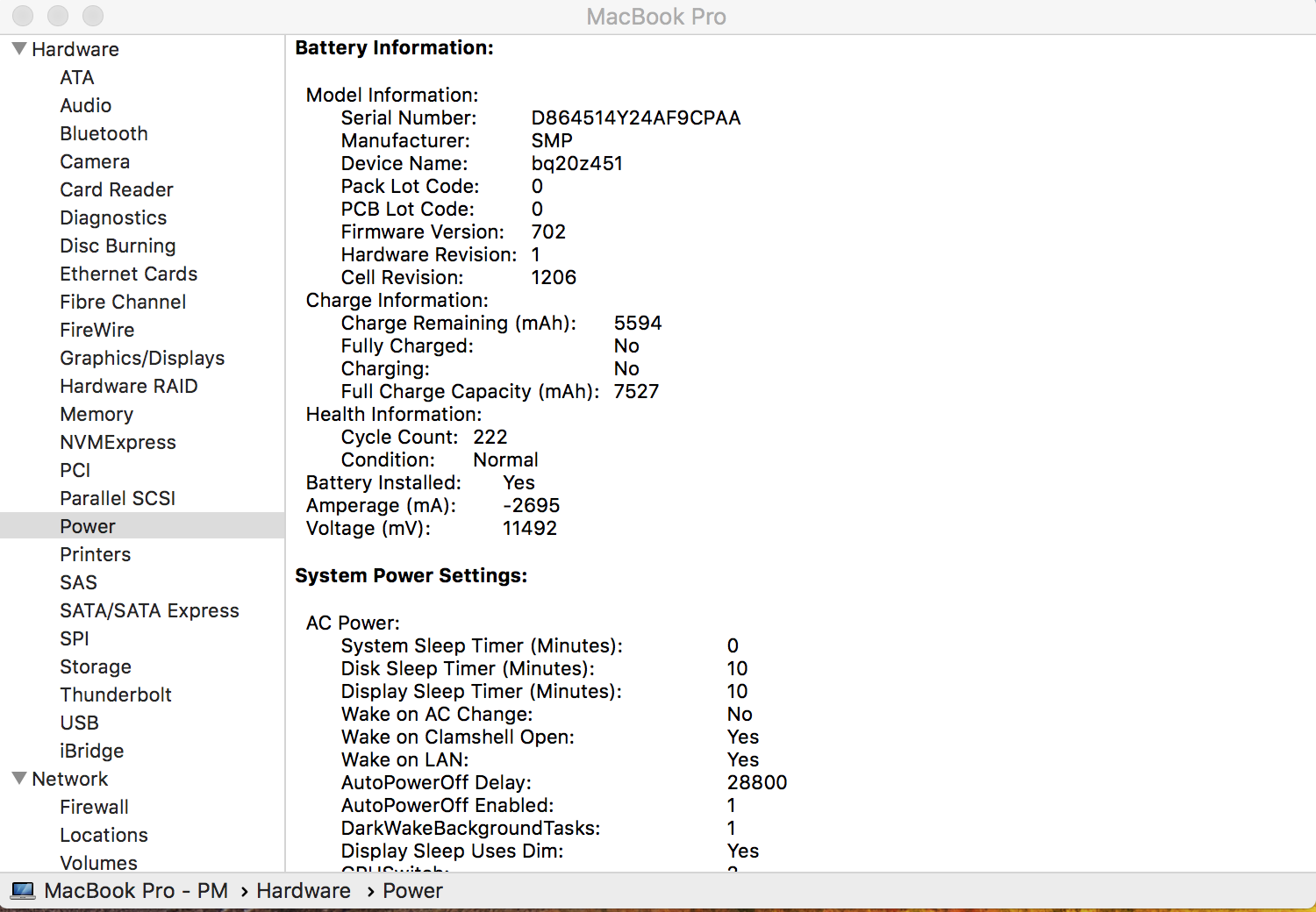This screenshot has height=912, width=1316.
Task: Select SAS in the sidebar
Action: [78, 582]
